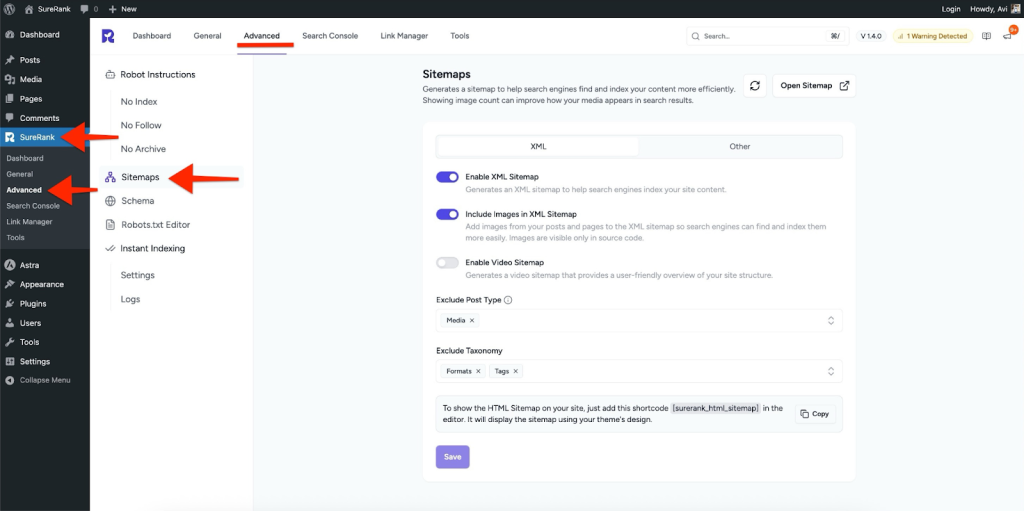Viewport: 1024px width, 511px height.
Task: Open the notifications bell icon
Action: tap(1007, 36)
